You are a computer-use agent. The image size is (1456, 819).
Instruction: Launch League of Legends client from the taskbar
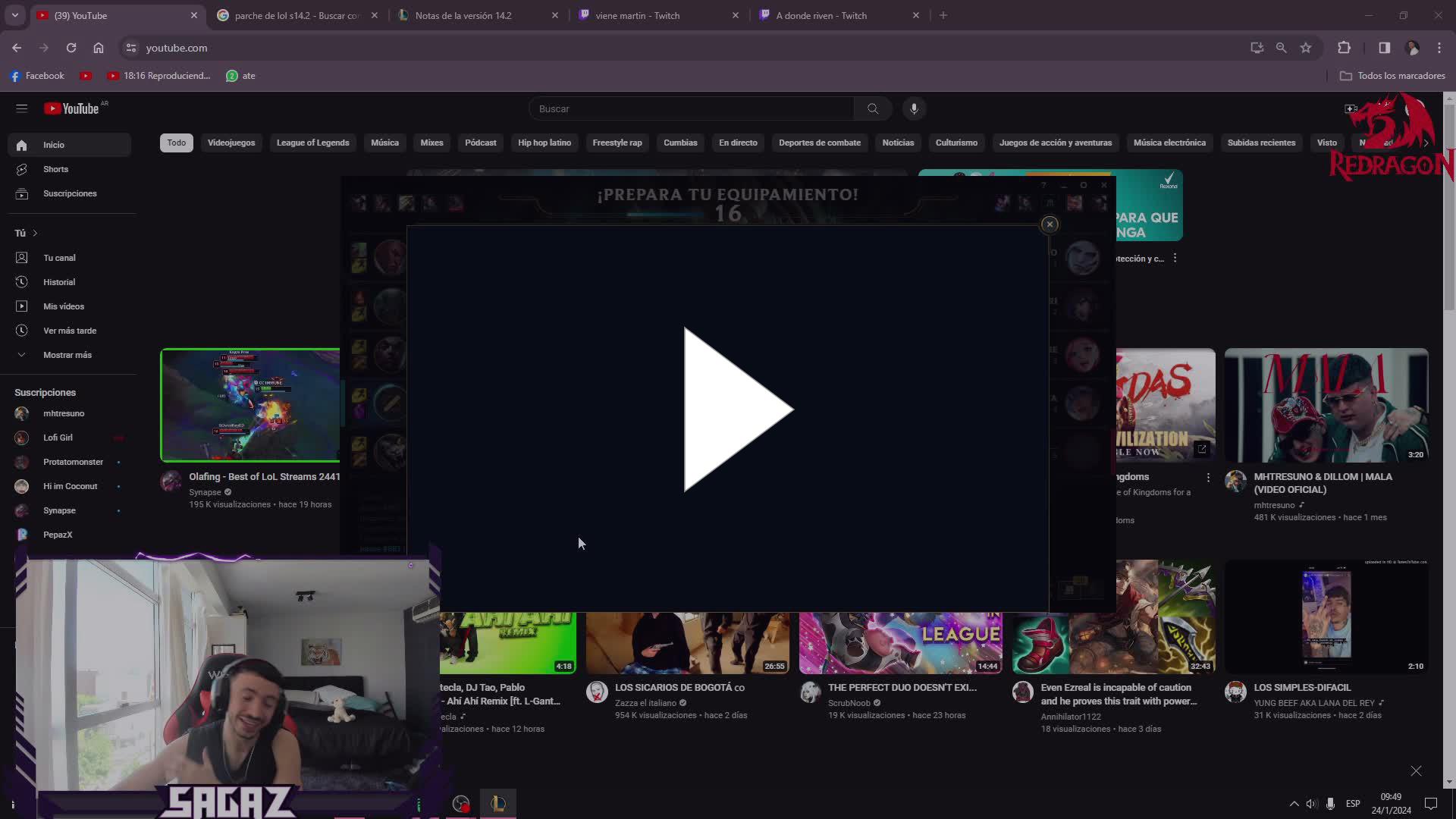[x=497, y=803]
